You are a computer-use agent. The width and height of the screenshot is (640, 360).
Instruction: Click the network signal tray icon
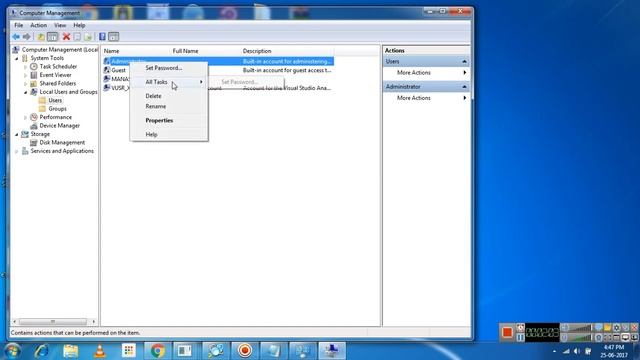coord(566,351)
